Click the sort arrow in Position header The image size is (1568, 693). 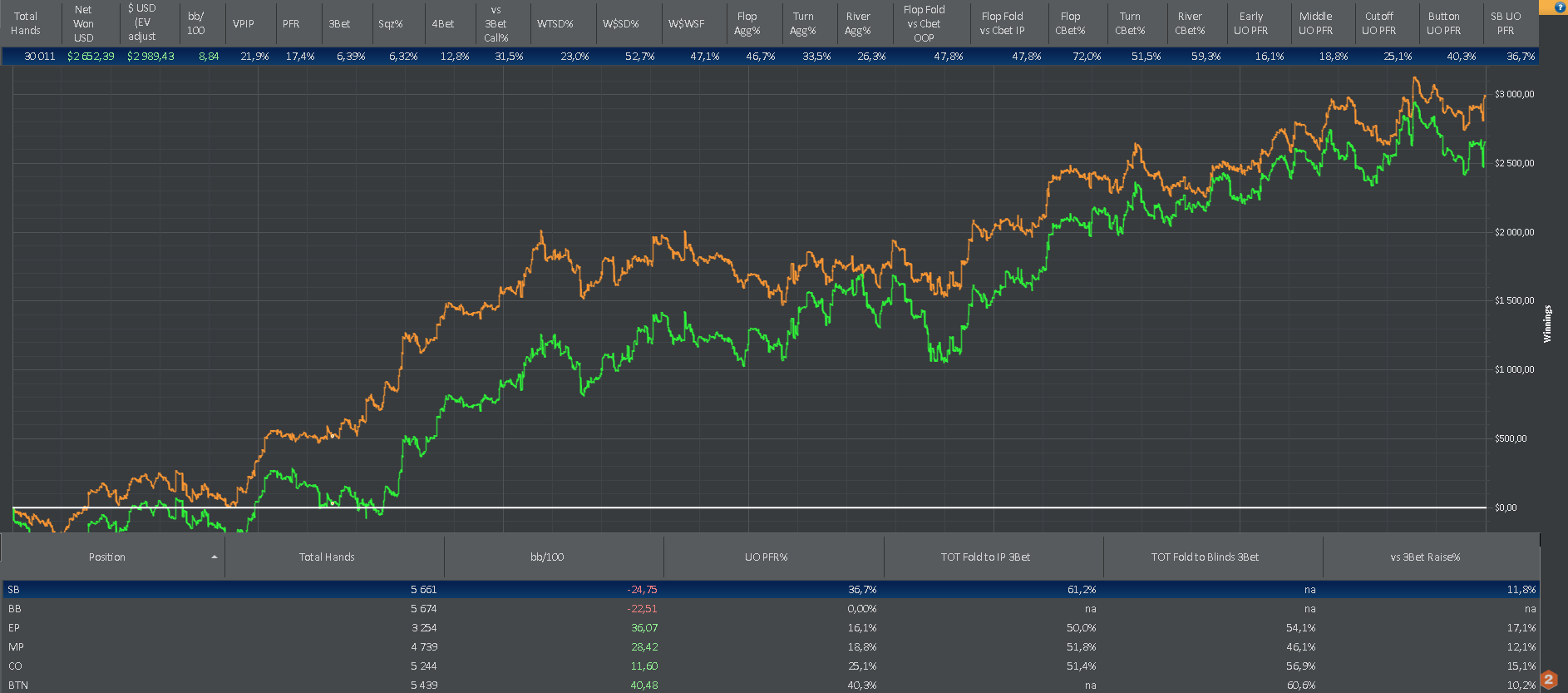pos(214,557)
